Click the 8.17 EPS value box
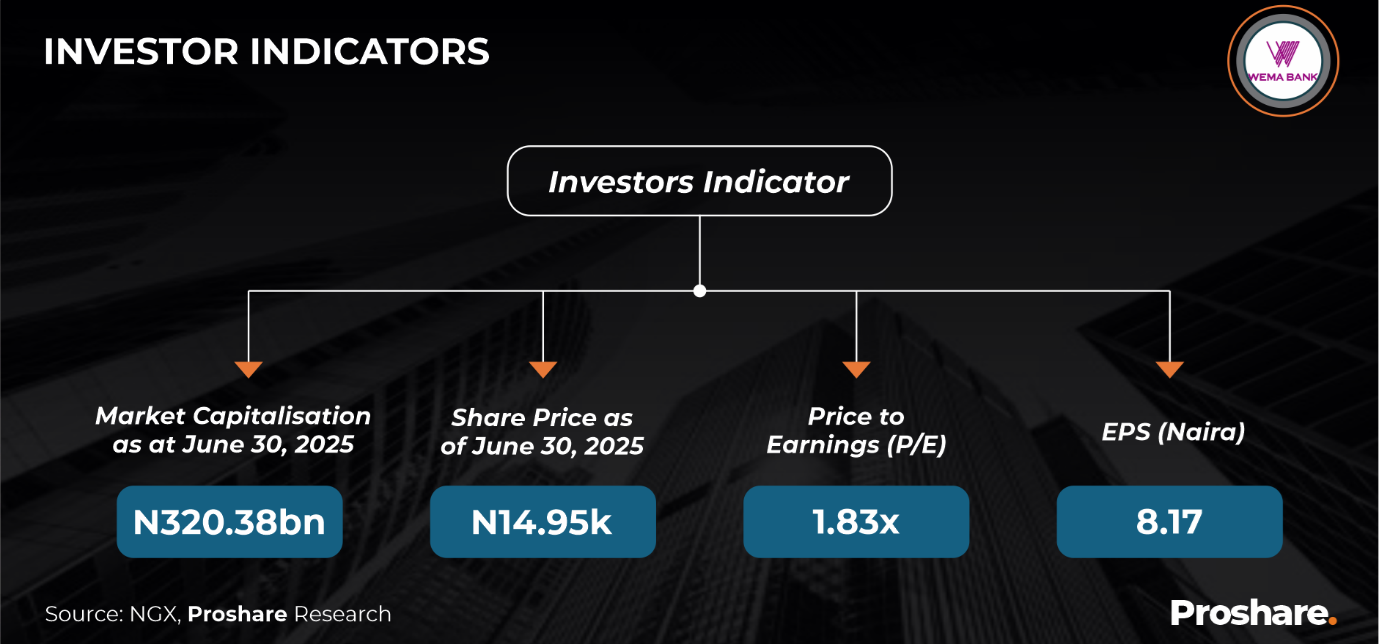Image resolution: width=1379 pixels, height=644 pixels. (x=1169, y=522)
